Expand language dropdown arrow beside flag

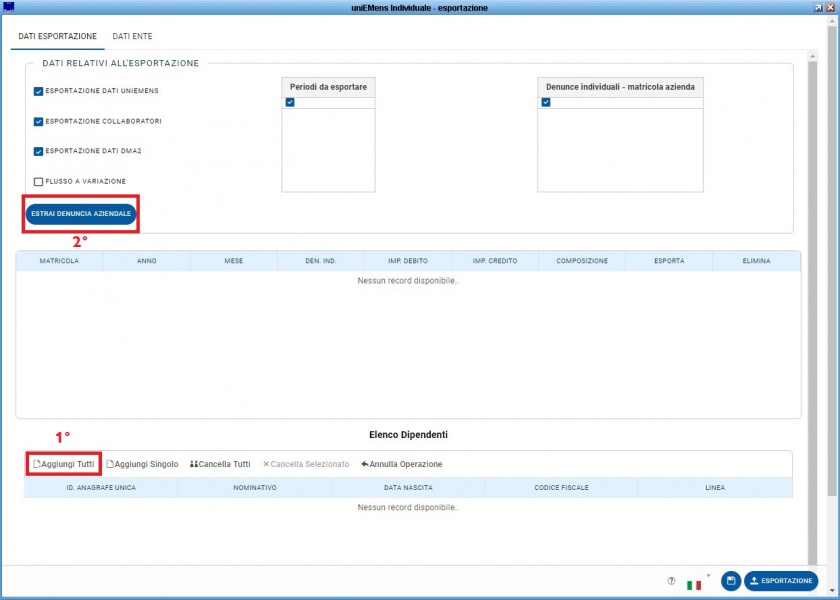(x=708, y=576)
